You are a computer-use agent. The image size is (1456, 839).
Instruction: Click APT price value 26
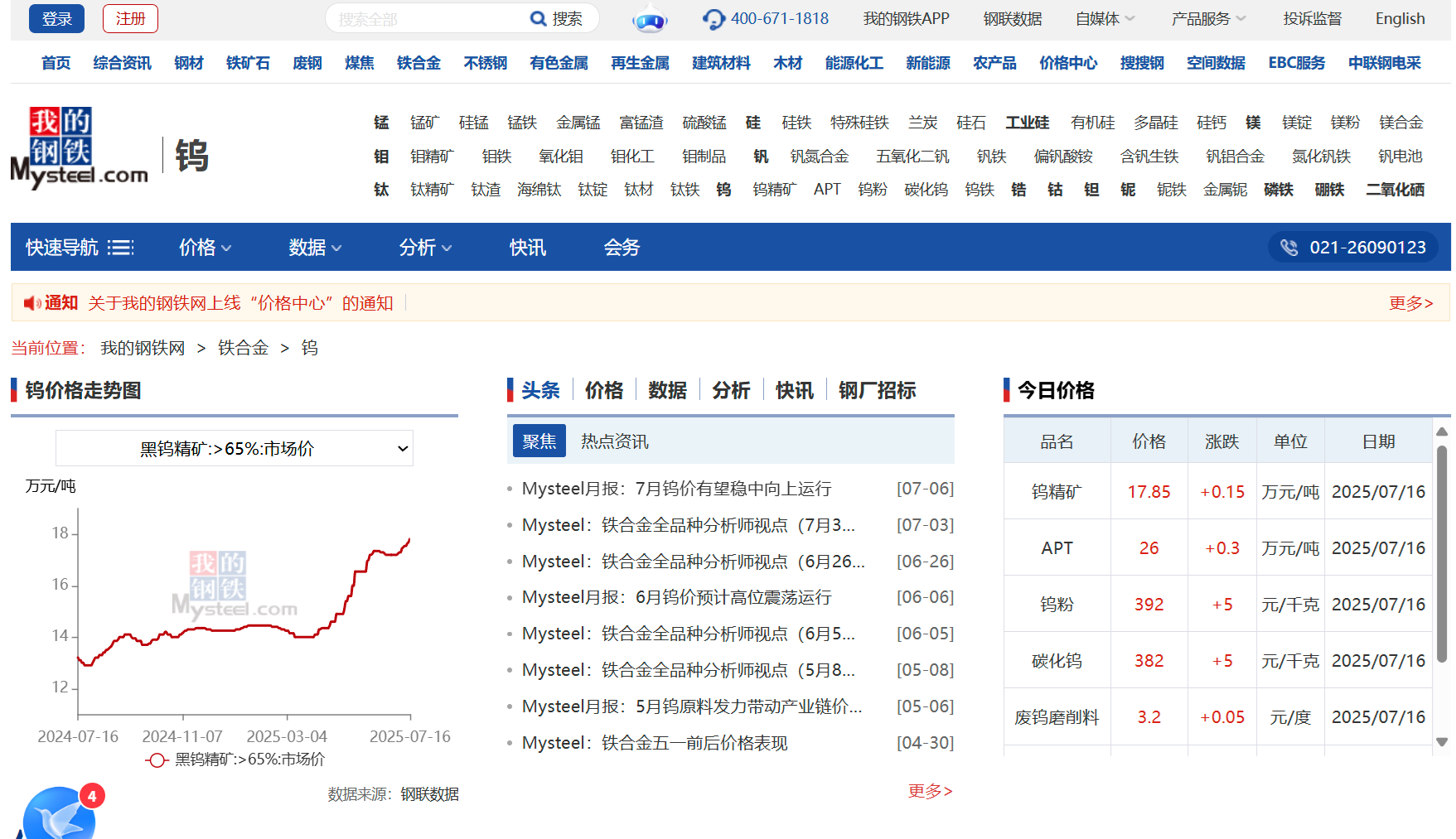(x=1149, y=548)
